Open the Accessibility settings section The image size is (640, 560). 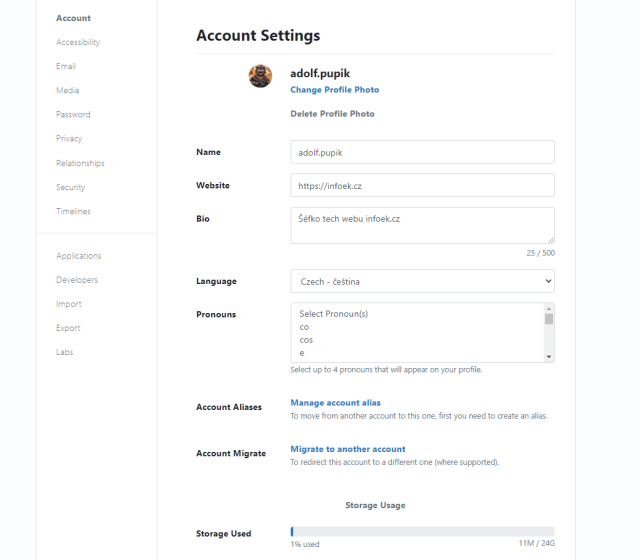78,42
